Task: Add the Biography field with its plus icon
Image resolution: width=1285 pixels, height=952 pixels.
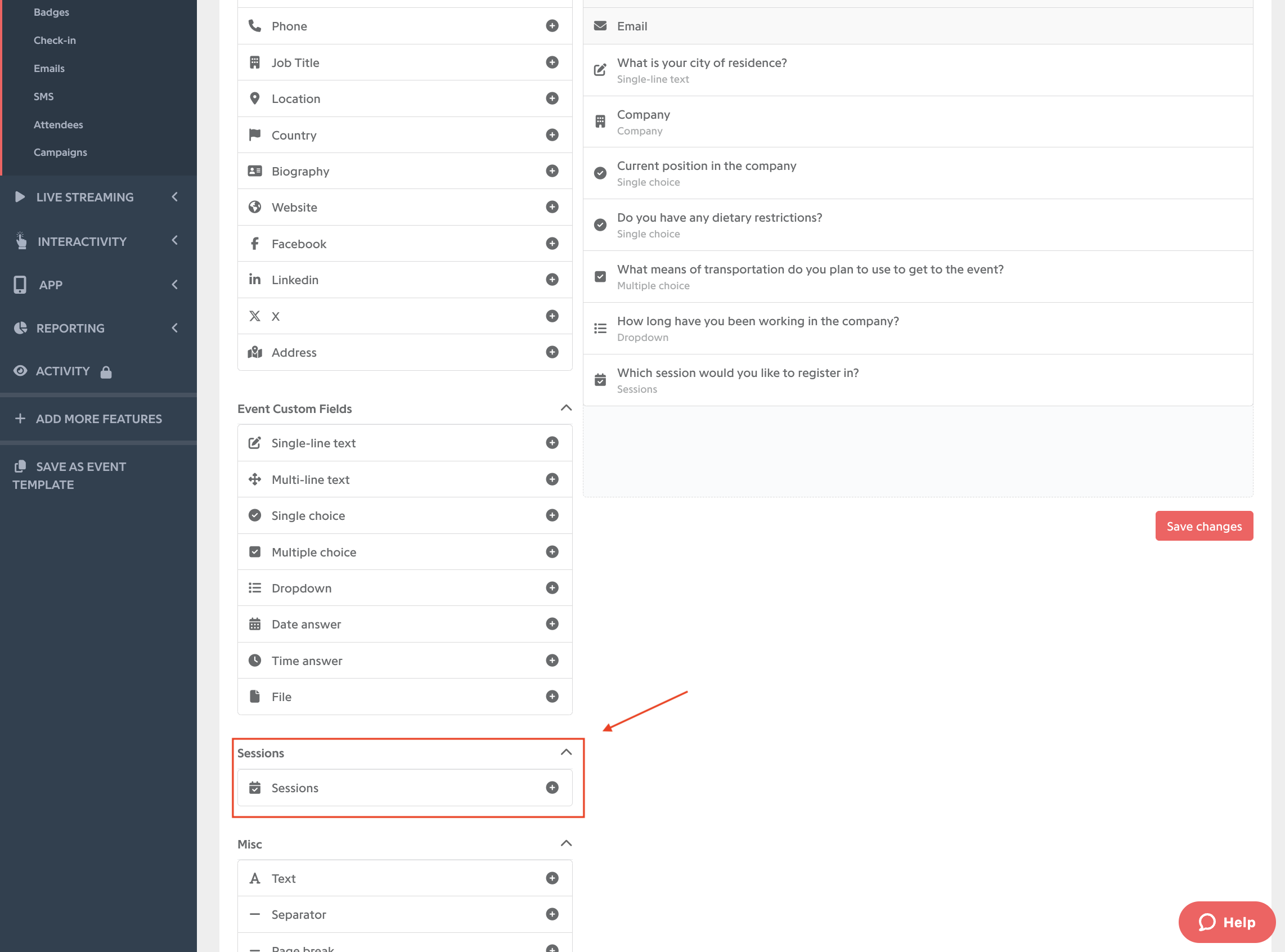Action: (552, 171)
